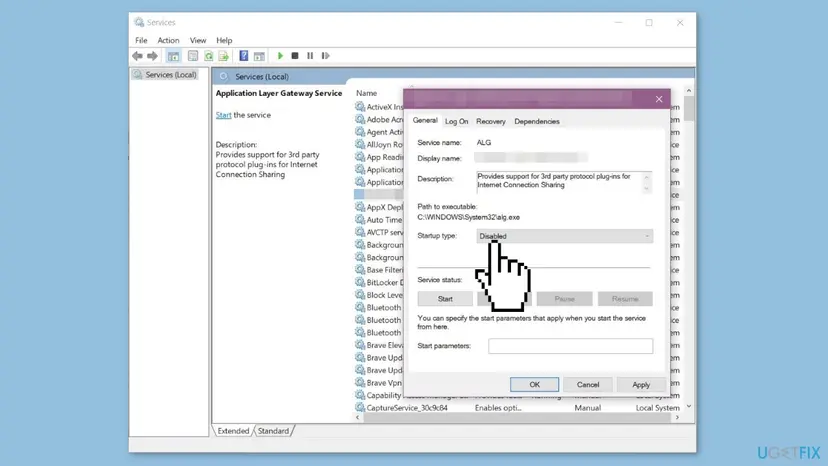Image resolution: width=828 pixels, height=466 pixels.
Task: Click Cancel in the properties dialog
Action: (x=588, y=385)
